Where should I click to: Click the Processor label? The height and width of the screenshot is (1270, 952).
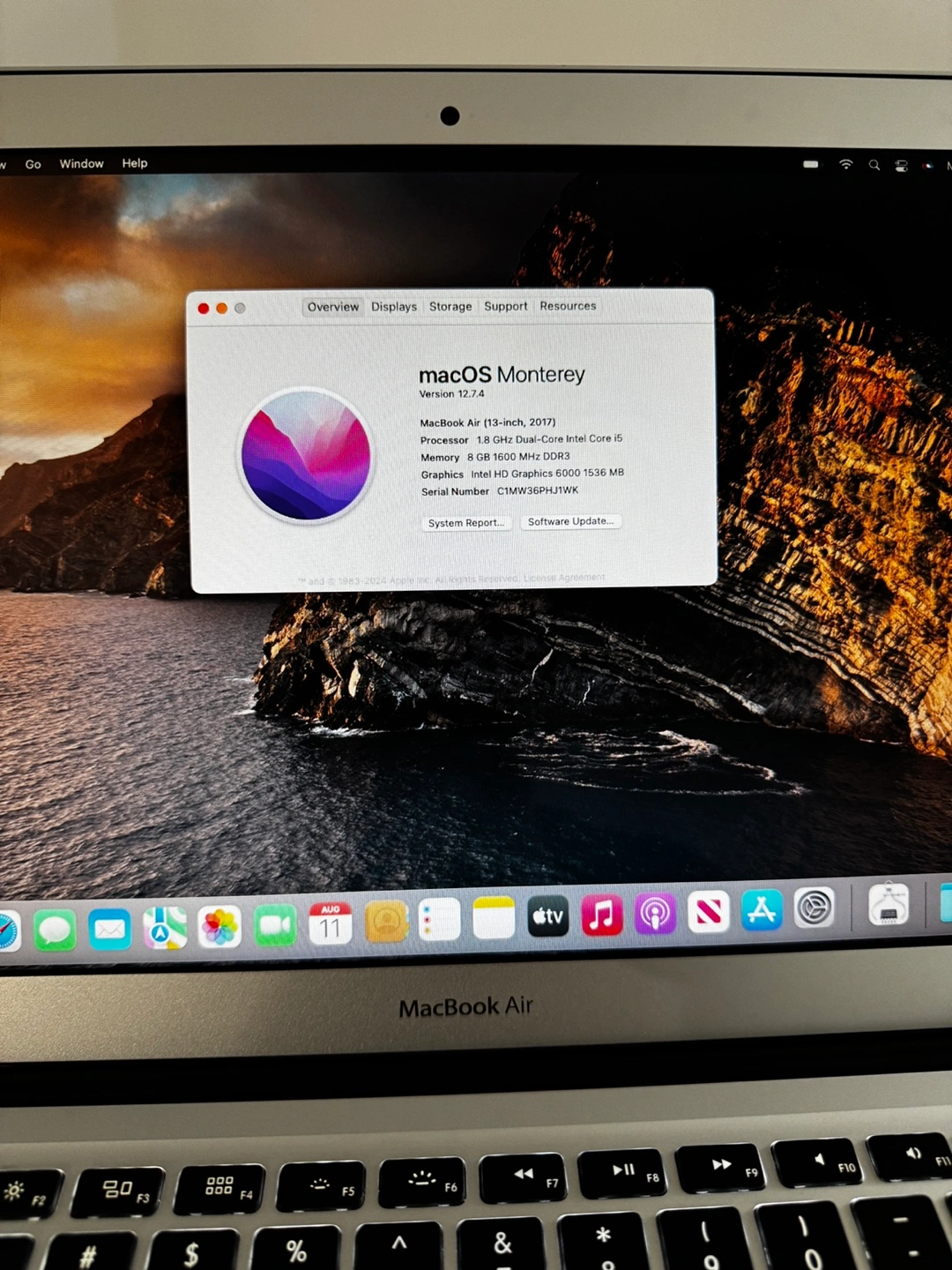pyautogui.click(x=444, y=440)
